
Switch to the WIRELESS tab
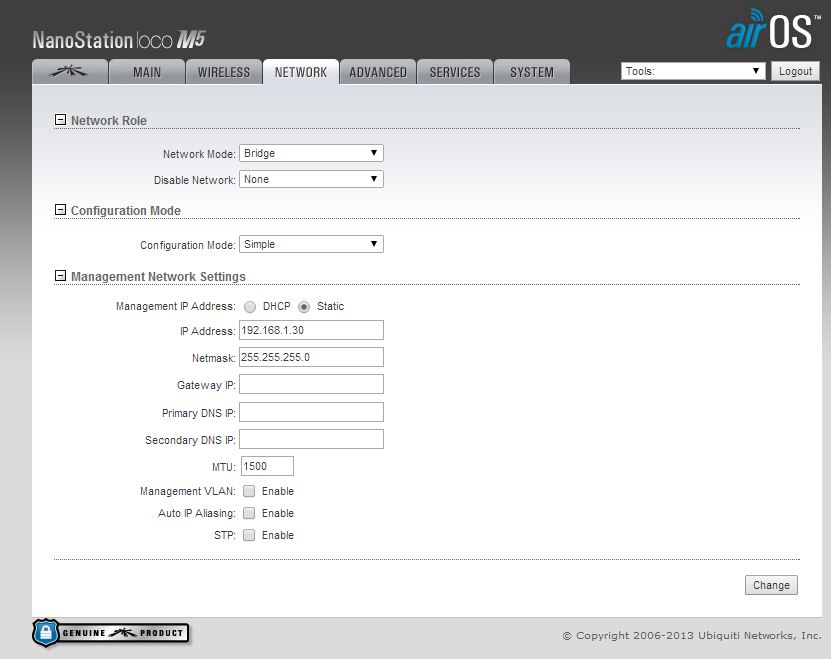click(x=224, y=72)
